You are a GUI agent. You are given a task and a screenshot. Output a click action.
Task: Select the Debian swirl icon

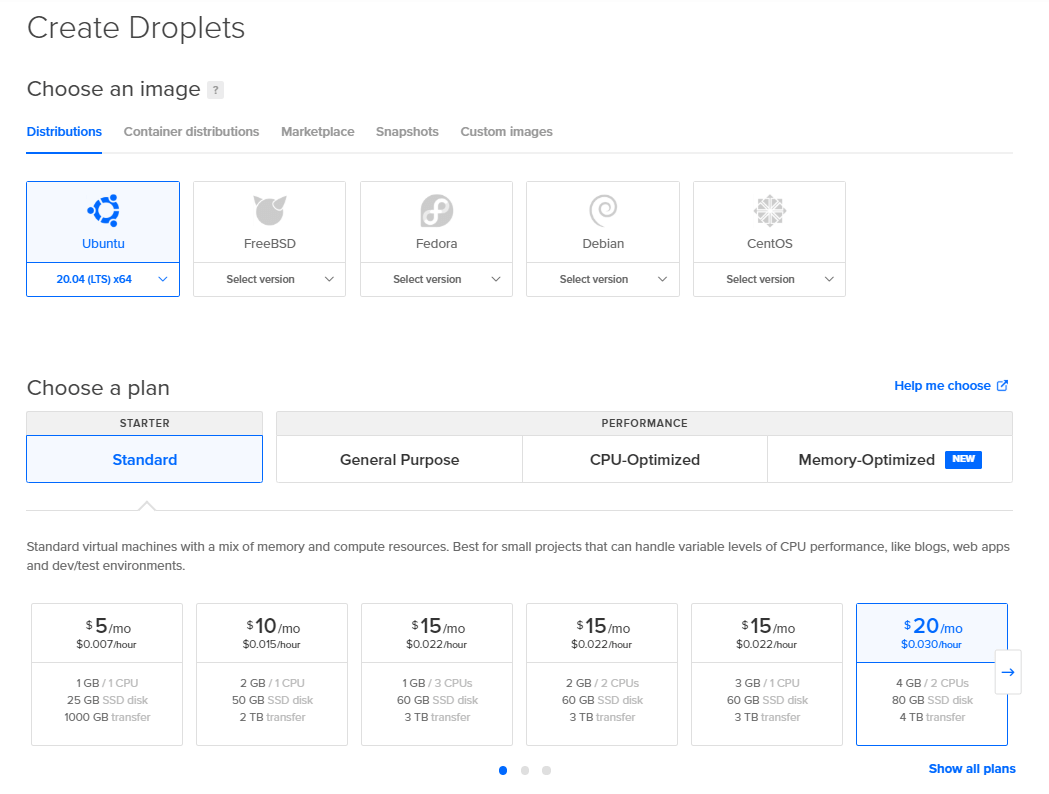coord(603,211)
